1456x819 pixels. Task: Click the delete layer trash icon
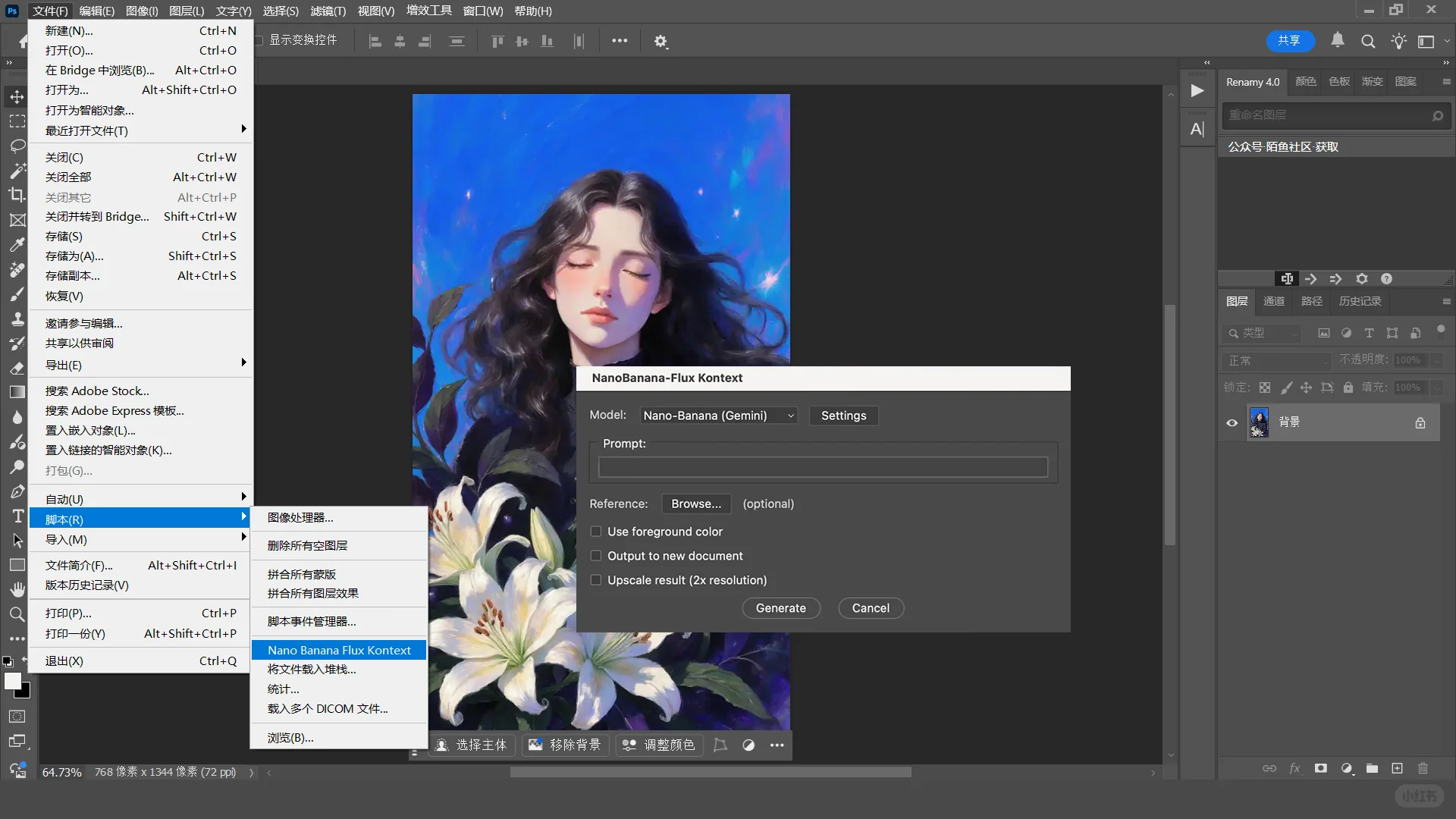tap(1423, 768)
